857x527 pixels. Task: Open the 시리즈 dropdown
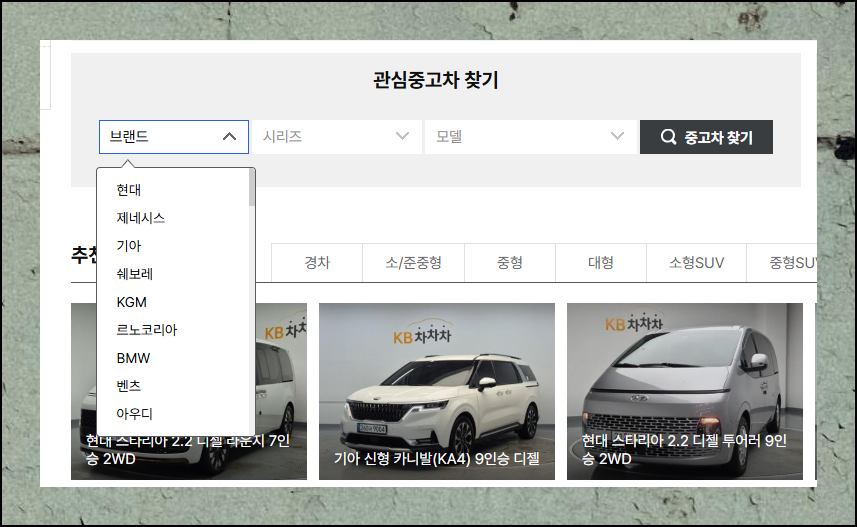337,137
